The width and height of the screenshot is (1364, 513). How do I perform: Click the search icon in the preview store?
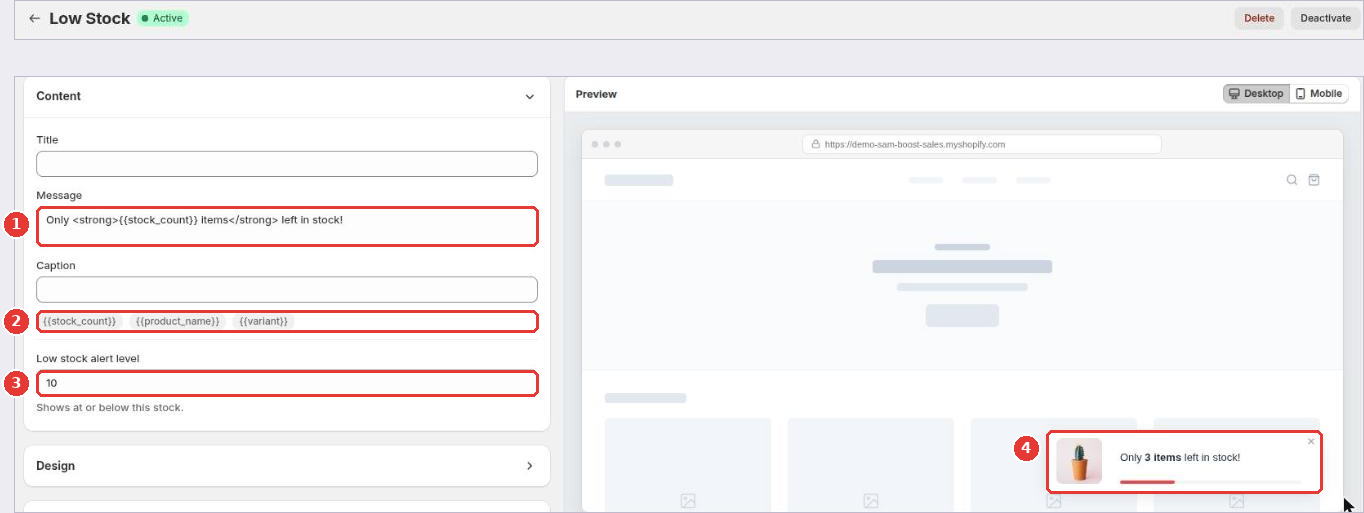coord(1292,180)
